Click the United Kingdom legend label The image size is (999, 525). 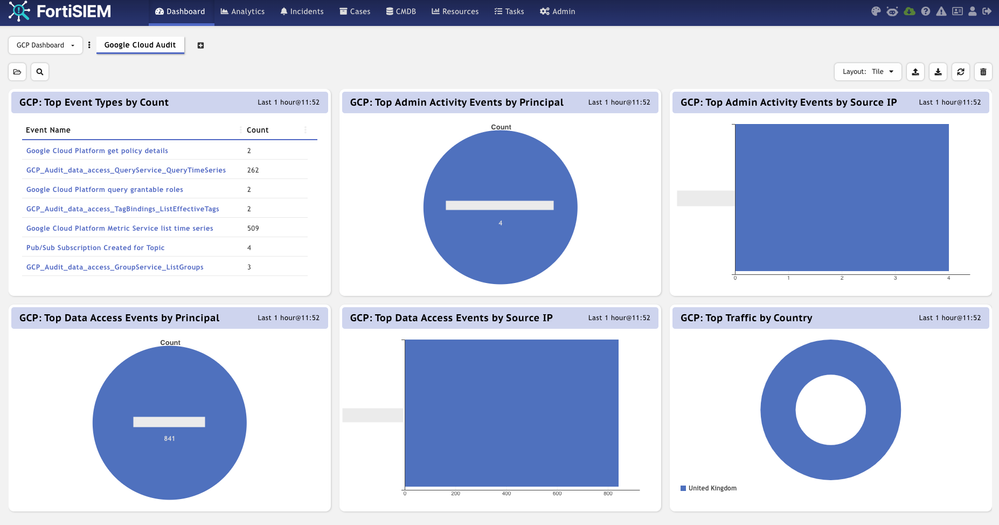[712, 488]
